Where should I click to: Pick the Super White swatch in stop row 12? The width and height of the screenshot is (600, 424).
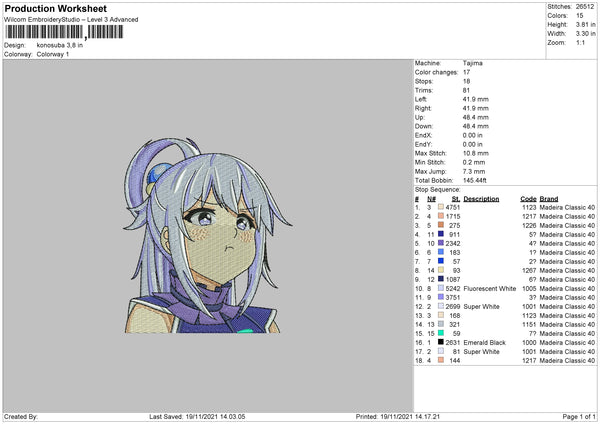click(441, 306)
